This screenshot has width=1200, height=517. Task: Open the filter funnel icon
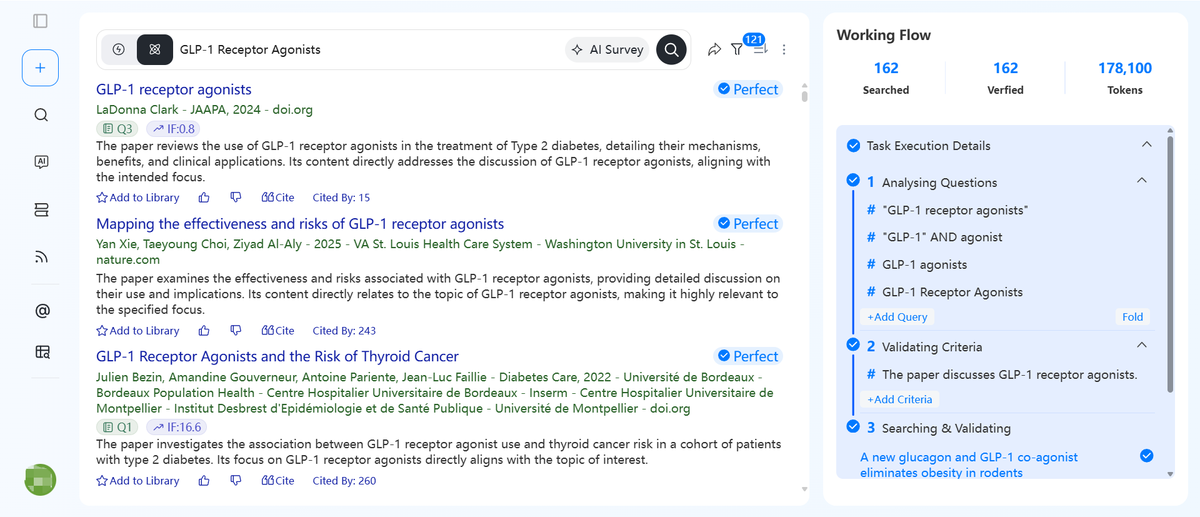pos(737,49)
